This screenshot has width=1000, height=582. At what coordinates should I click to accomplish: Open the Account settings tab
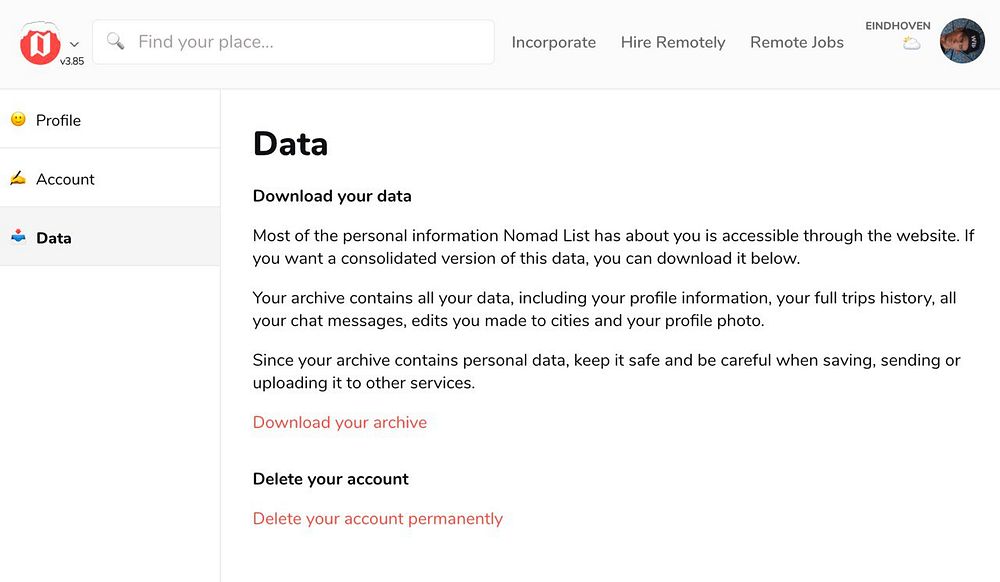pos(65,179)
